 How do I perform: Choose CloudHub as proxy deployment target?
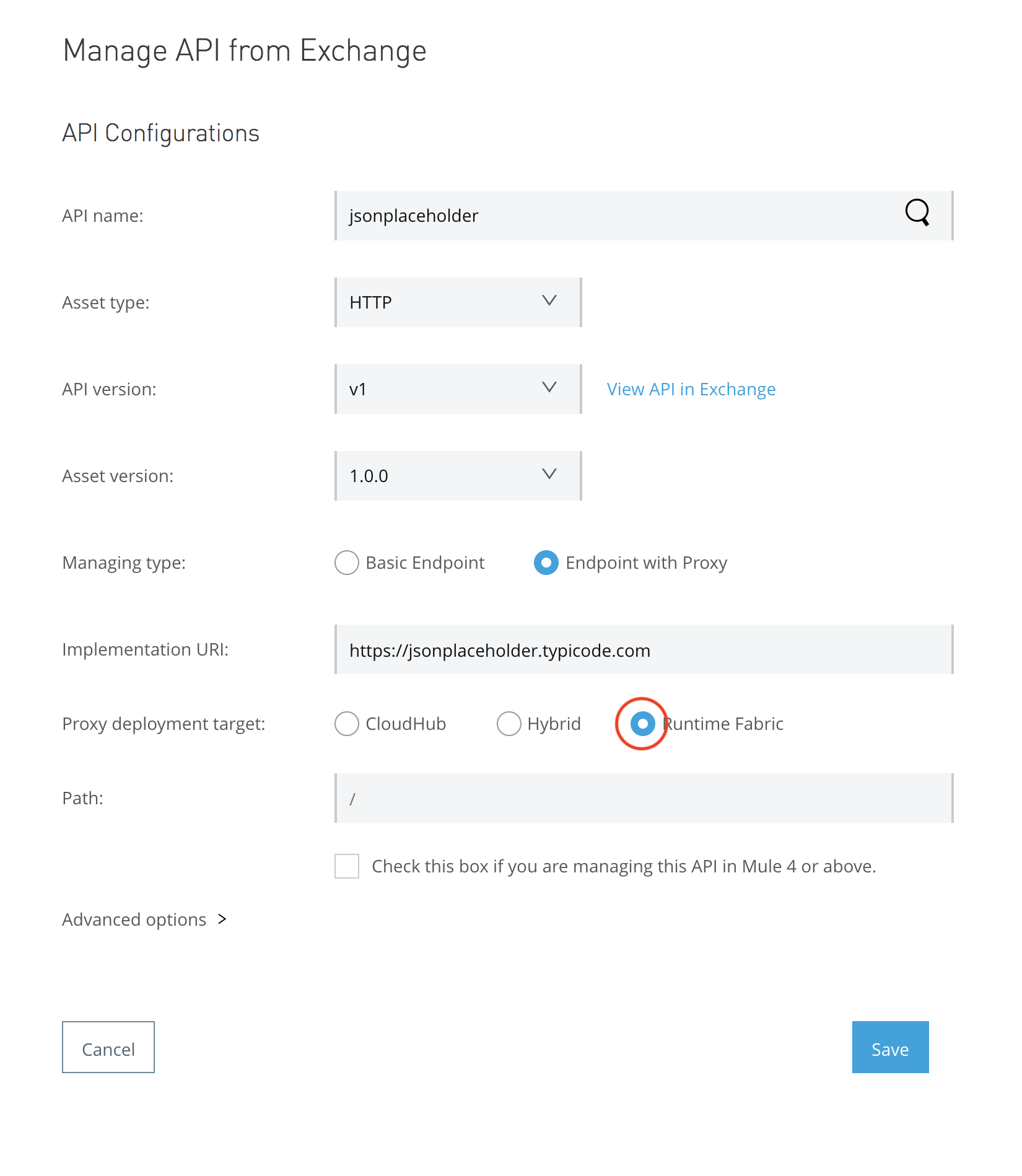pyautogui.click(x=347, y=724)
